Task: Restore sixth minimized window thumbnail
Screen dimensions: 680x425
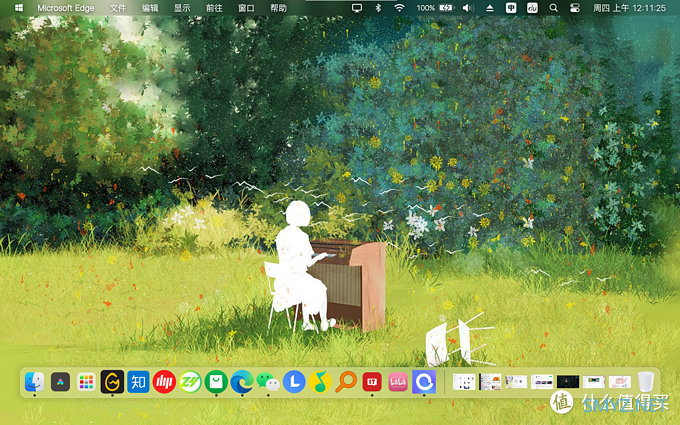Action: [594, 382]
